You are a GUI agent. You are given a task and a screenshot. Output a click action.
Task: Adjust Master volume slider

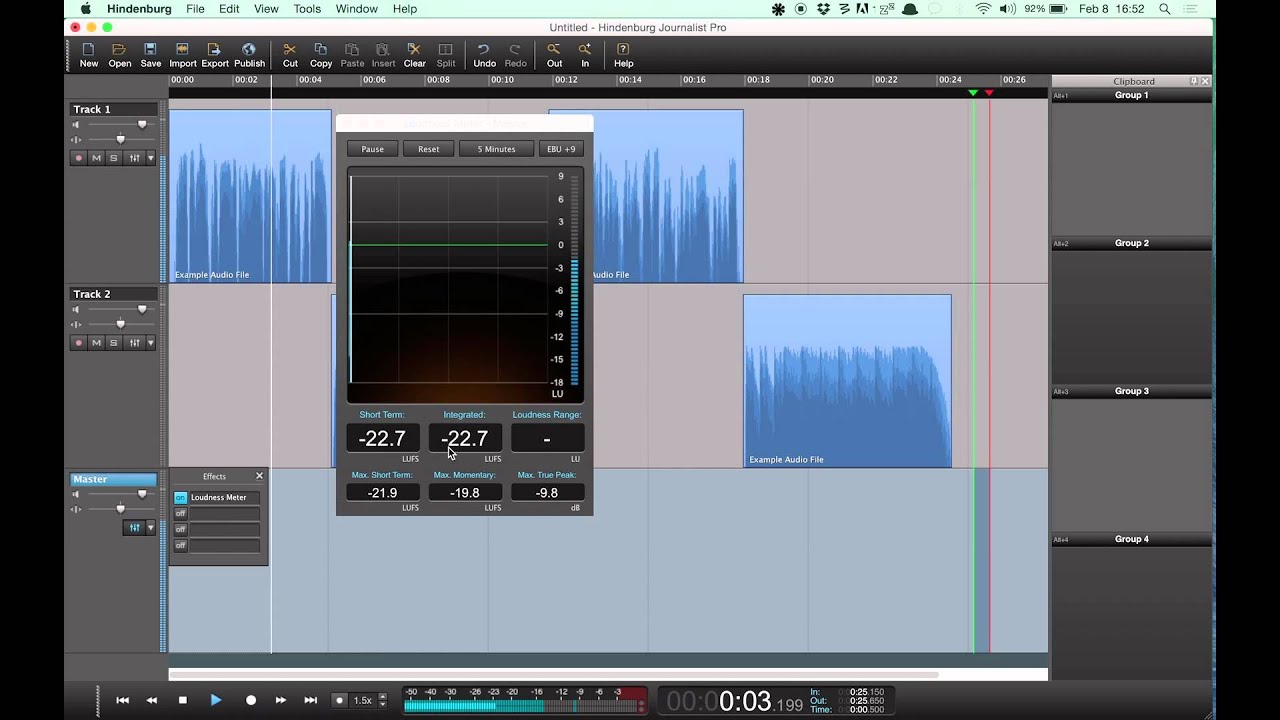[142, 494]
